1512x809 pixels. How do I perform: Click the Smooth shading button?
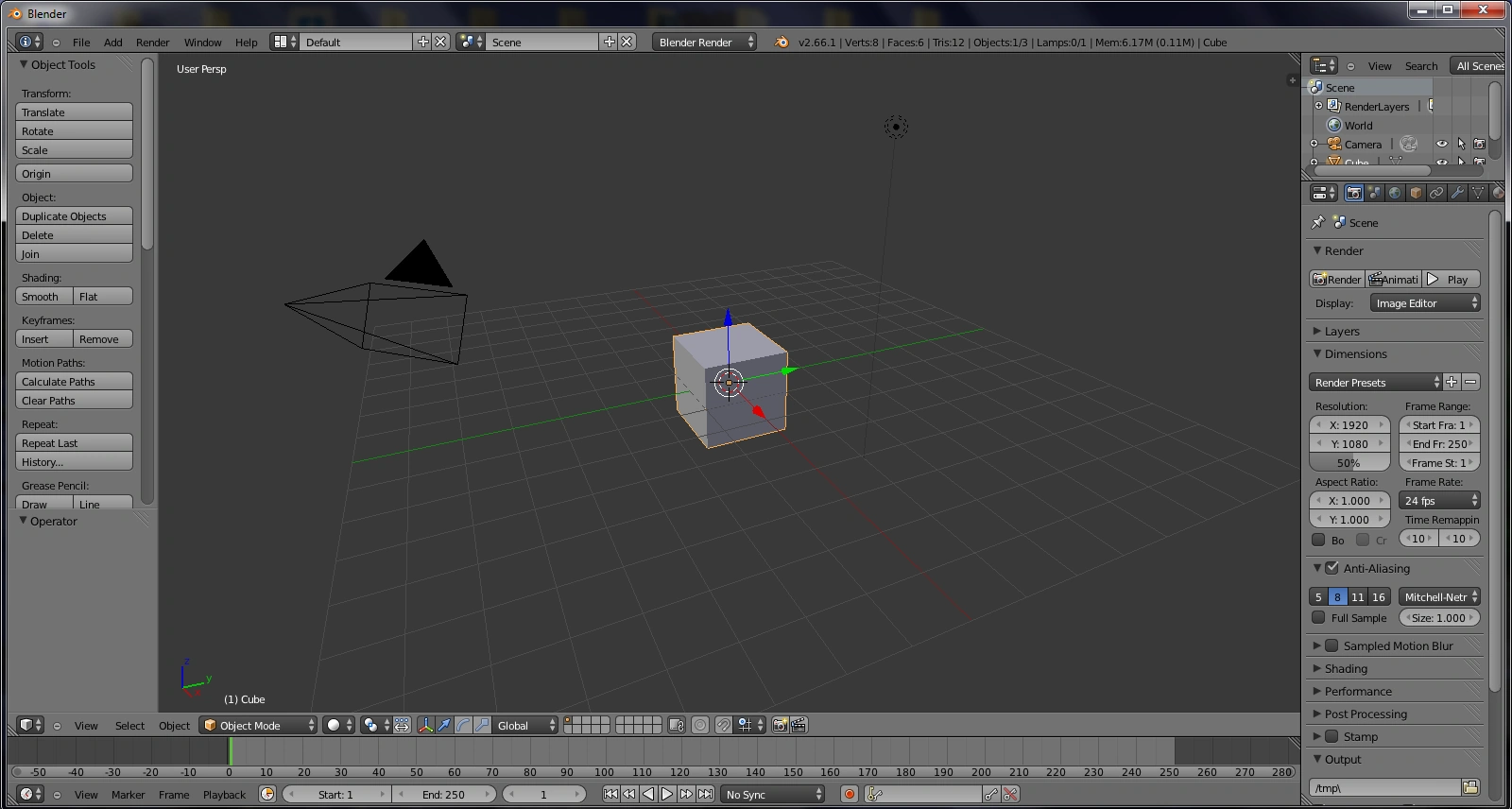click(x=44, y=296)
